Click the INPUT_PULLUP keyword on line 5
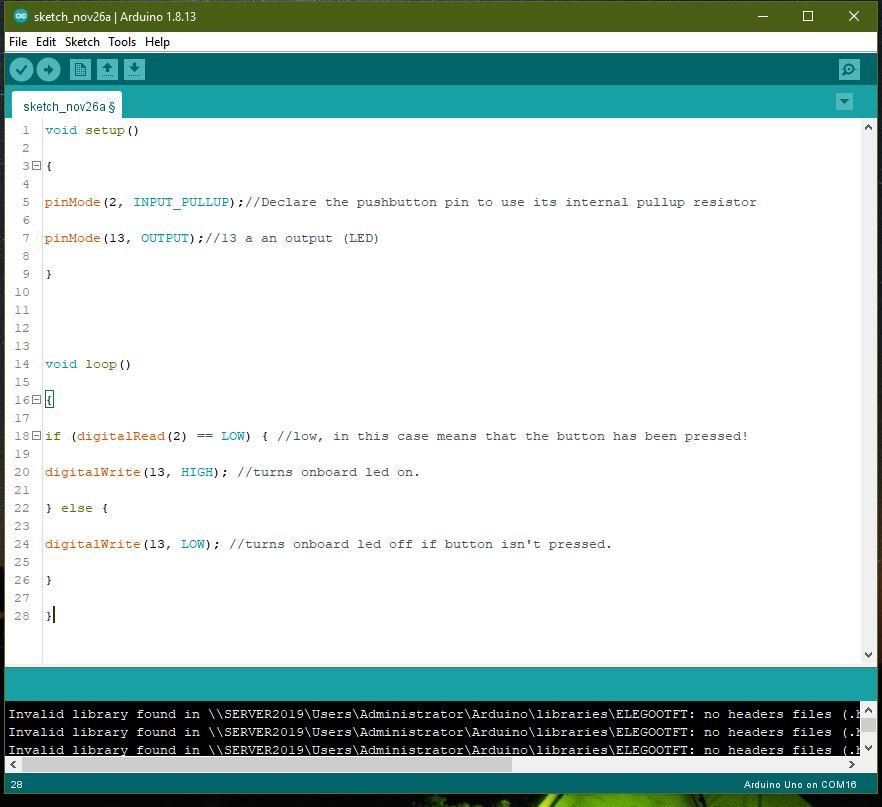Image resolution: width=882 pixels, height=807 pixels. click(181, 202)
